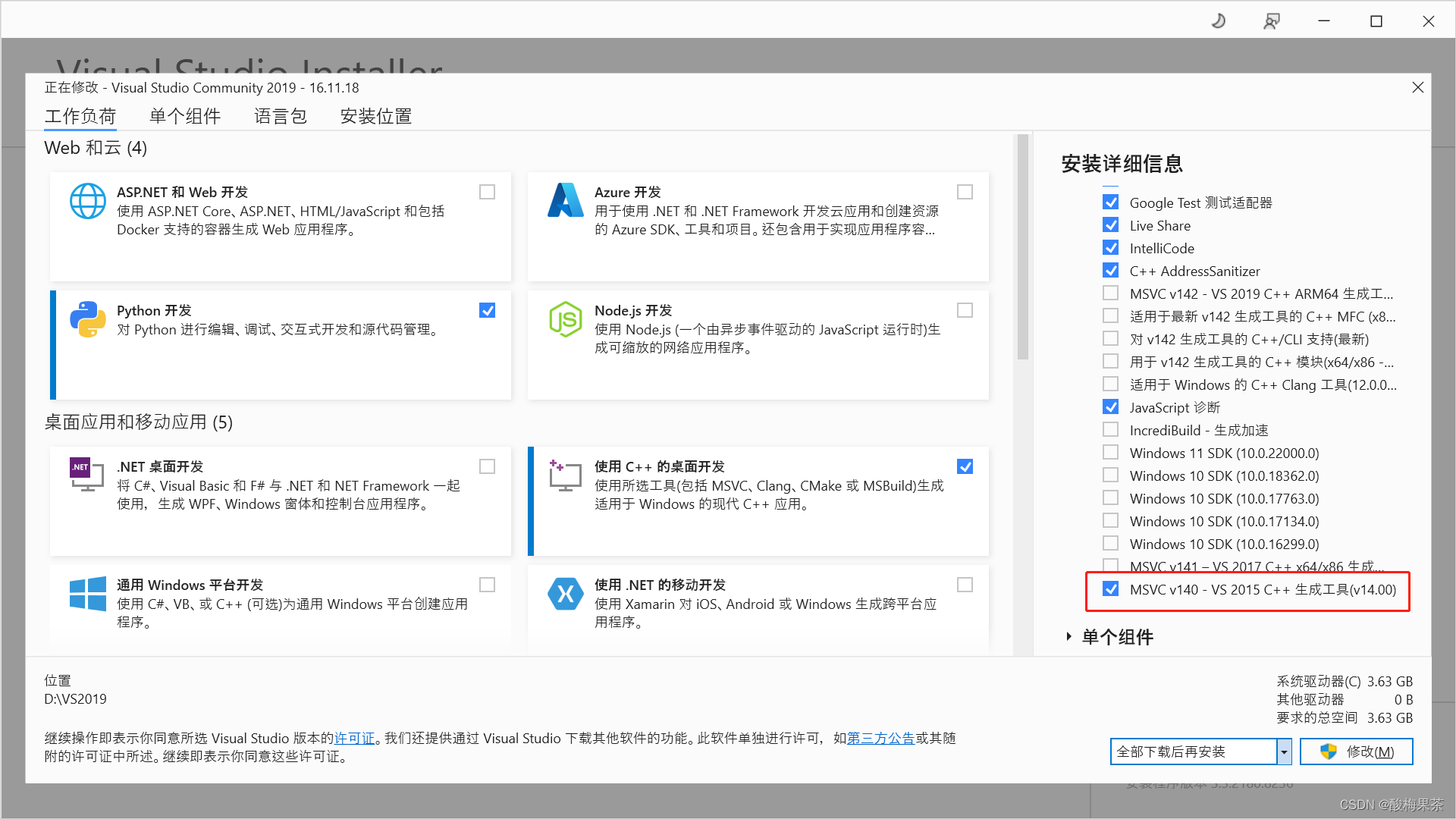This screenshot has height=819, width=1456.
Task: Click the Azure development logo icon
Action: coord(565,201)
